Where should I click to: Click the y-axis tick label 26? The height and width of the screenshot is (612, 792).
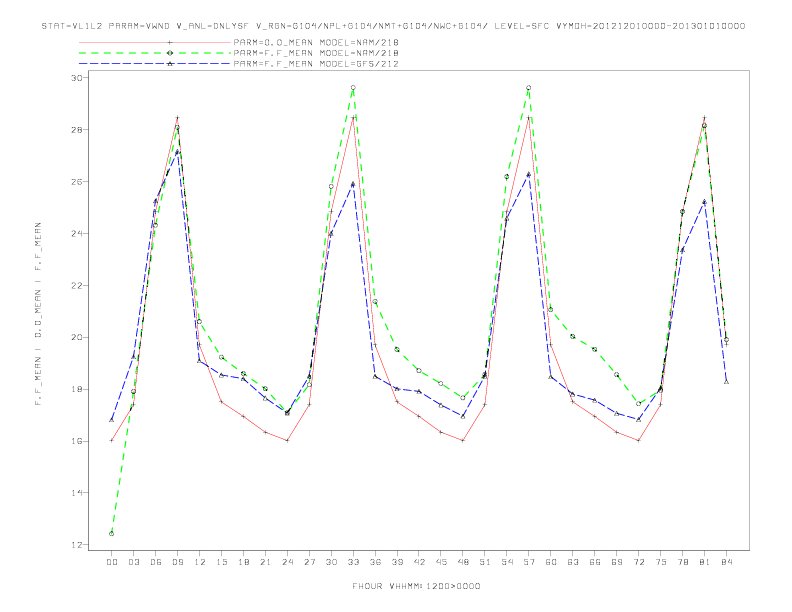tap(77, 182)
